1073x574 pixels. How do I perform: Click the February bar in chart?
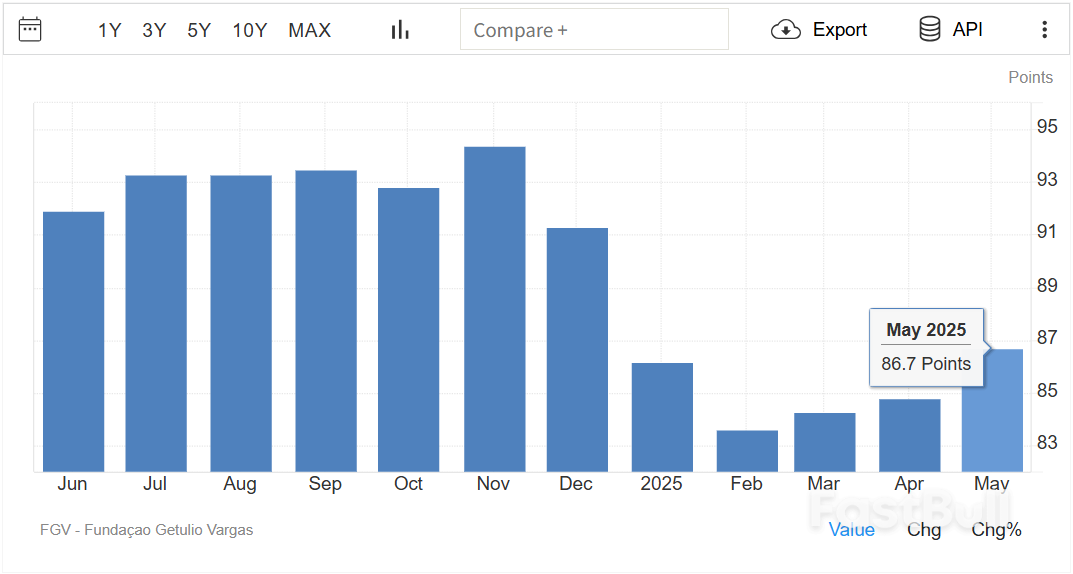pyautogui.click(x=747, y=451)
